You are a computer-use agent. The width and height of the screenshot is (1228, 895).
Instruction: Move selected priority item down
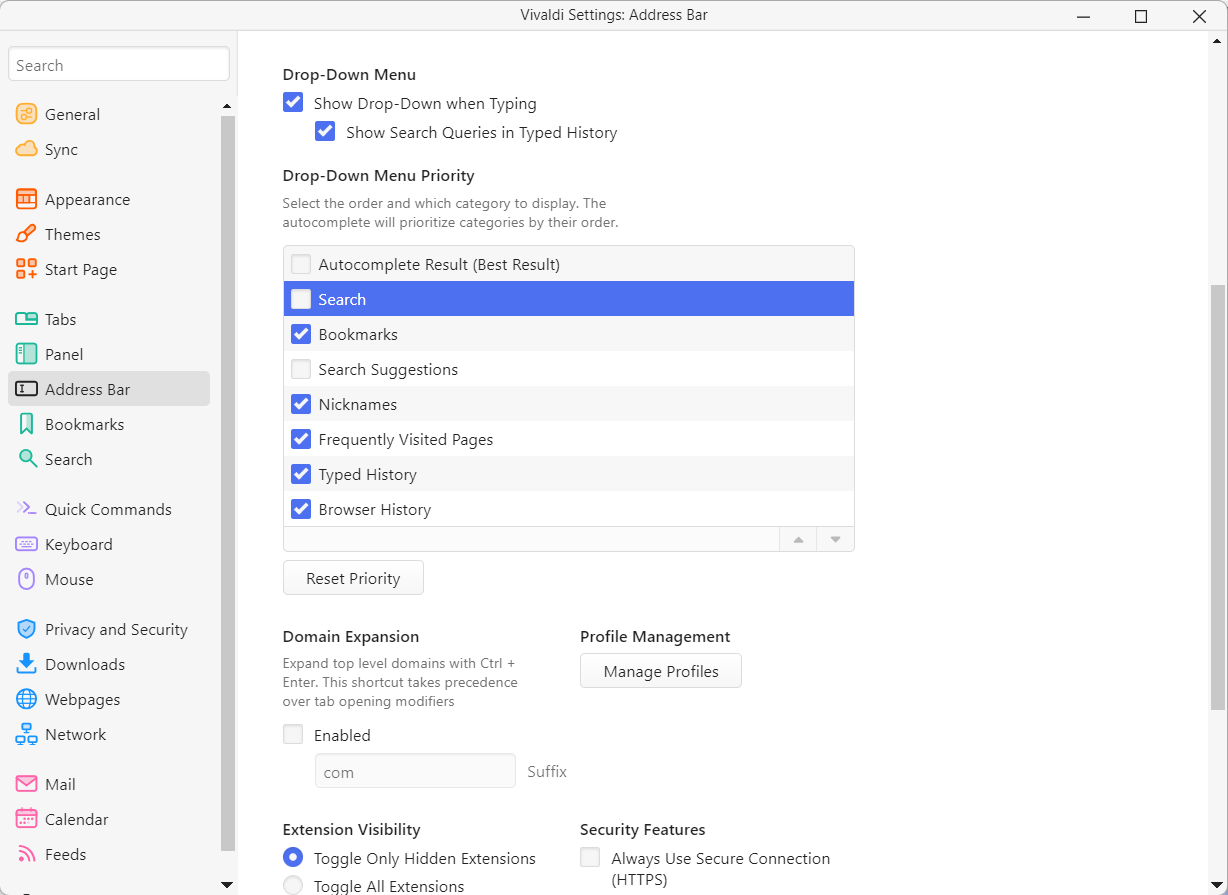(836, 540)
